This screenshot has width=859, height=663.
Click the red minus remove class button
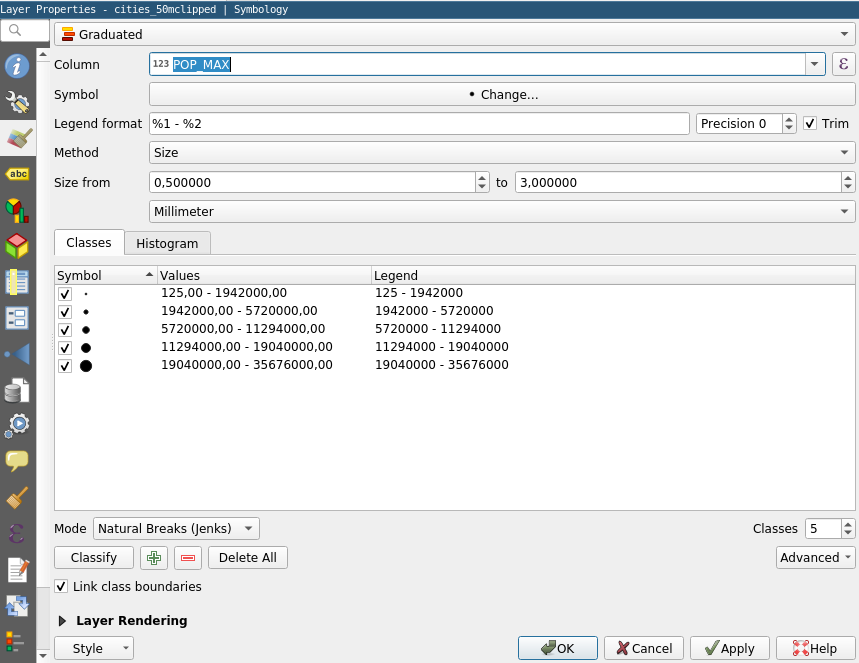tap(187, 558)
